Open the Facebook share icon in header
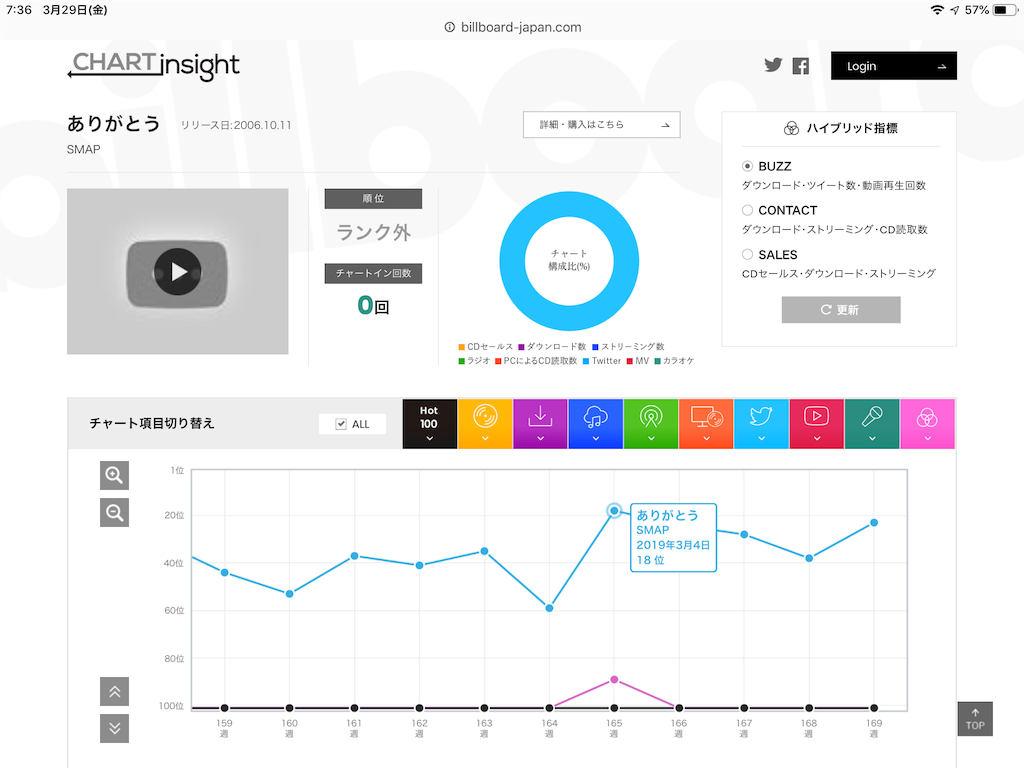1024x768 pixels. coord(801,66)
